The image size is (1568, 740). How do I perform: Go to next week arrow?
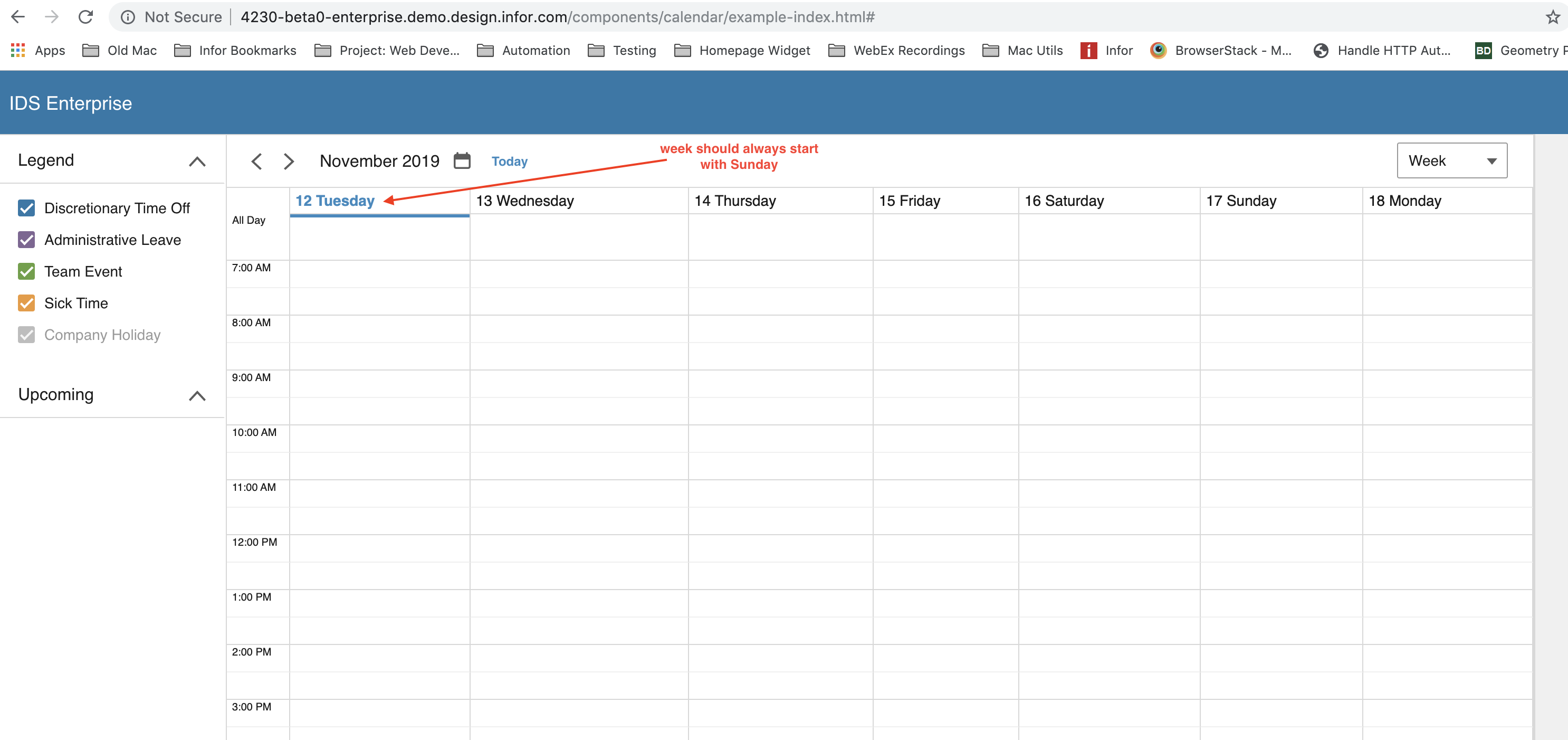click(x=289, y=162)
